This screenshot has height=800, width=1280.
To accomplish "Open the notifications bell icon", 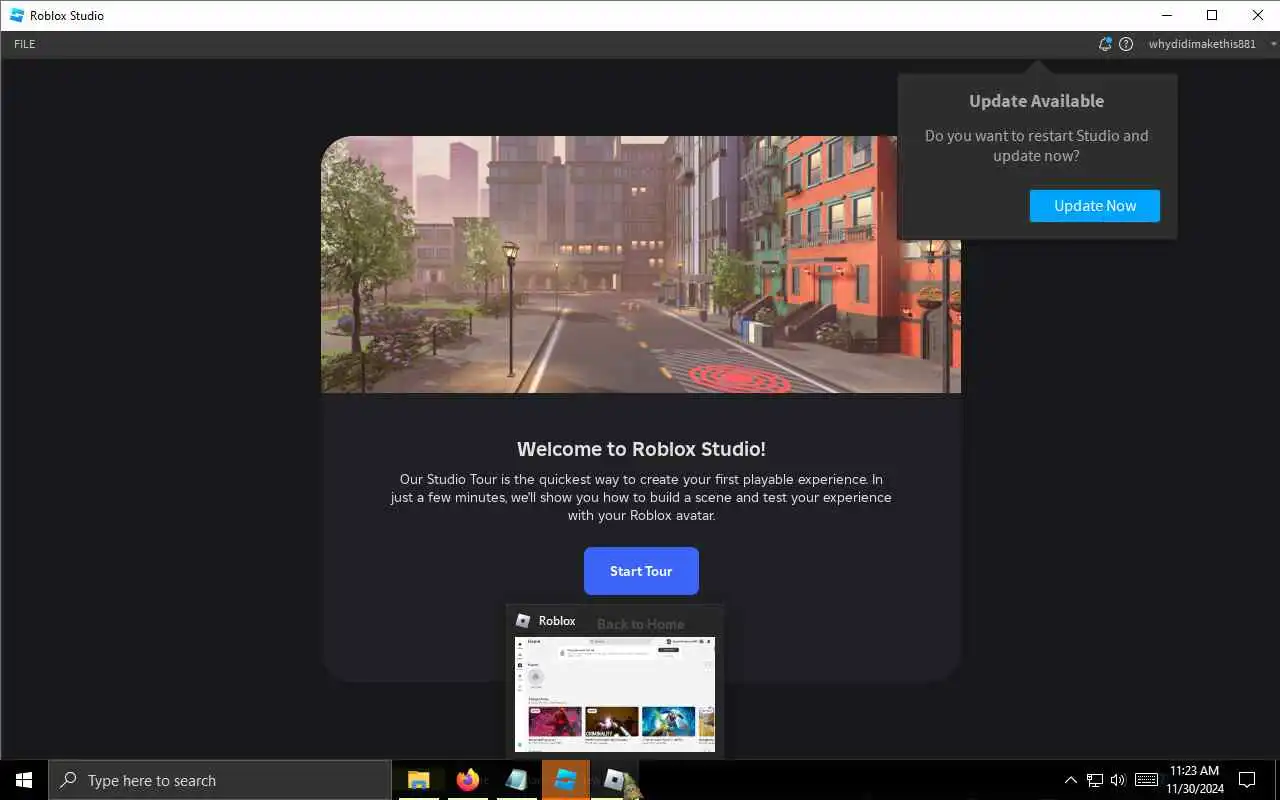I will [x=1105, y=44].
